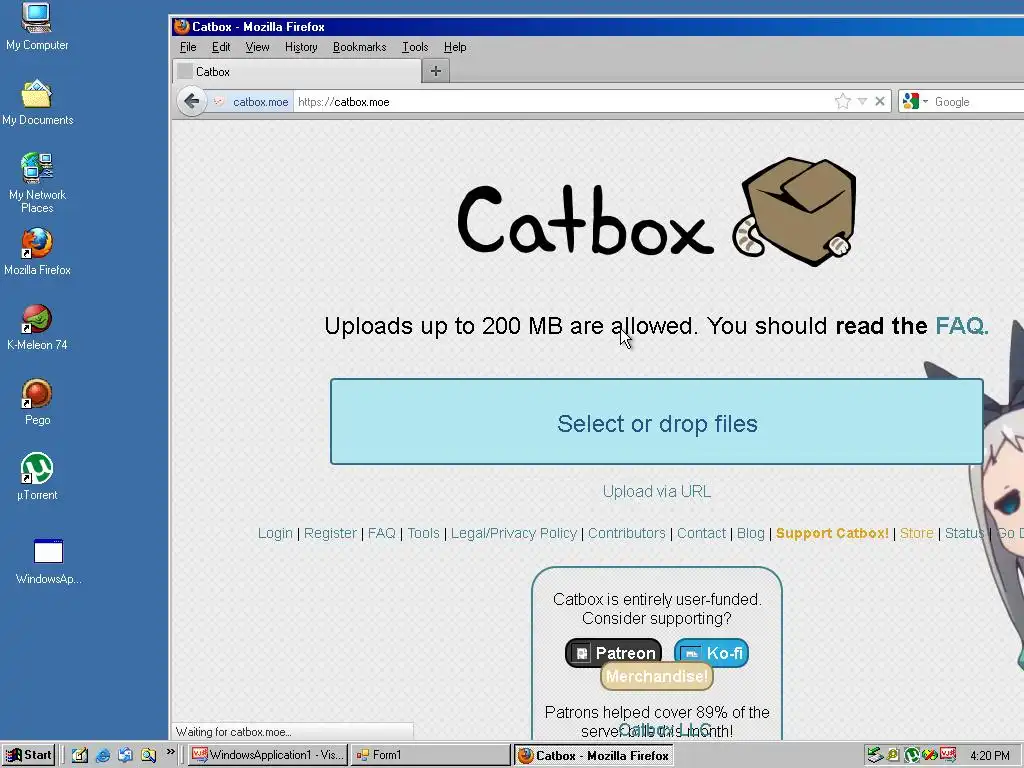Screen dimensions: 1024x768
Task: Click the Firefox icon in title bar
Action: 181,27
